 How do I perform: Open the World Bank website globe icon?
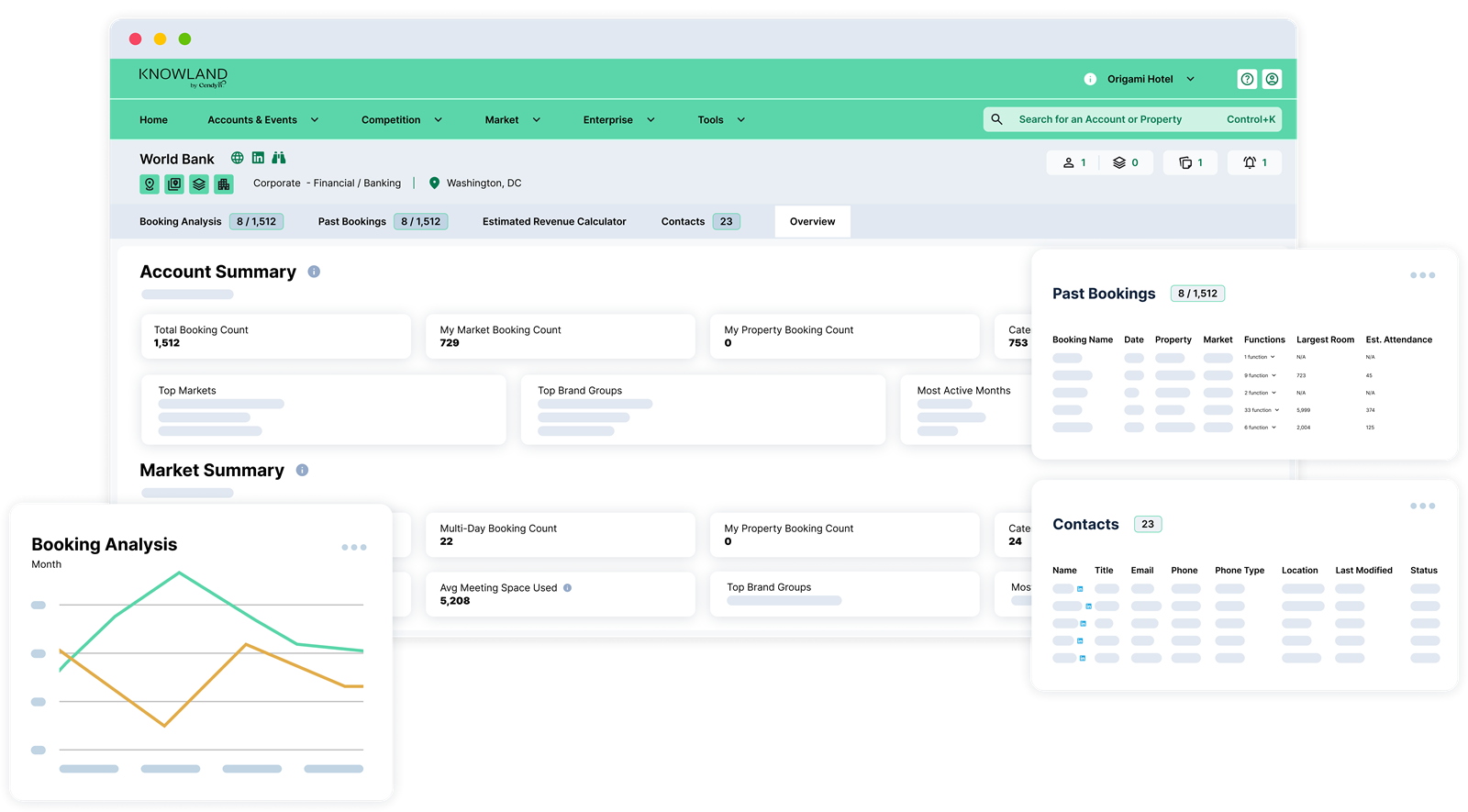coord(237,158)
